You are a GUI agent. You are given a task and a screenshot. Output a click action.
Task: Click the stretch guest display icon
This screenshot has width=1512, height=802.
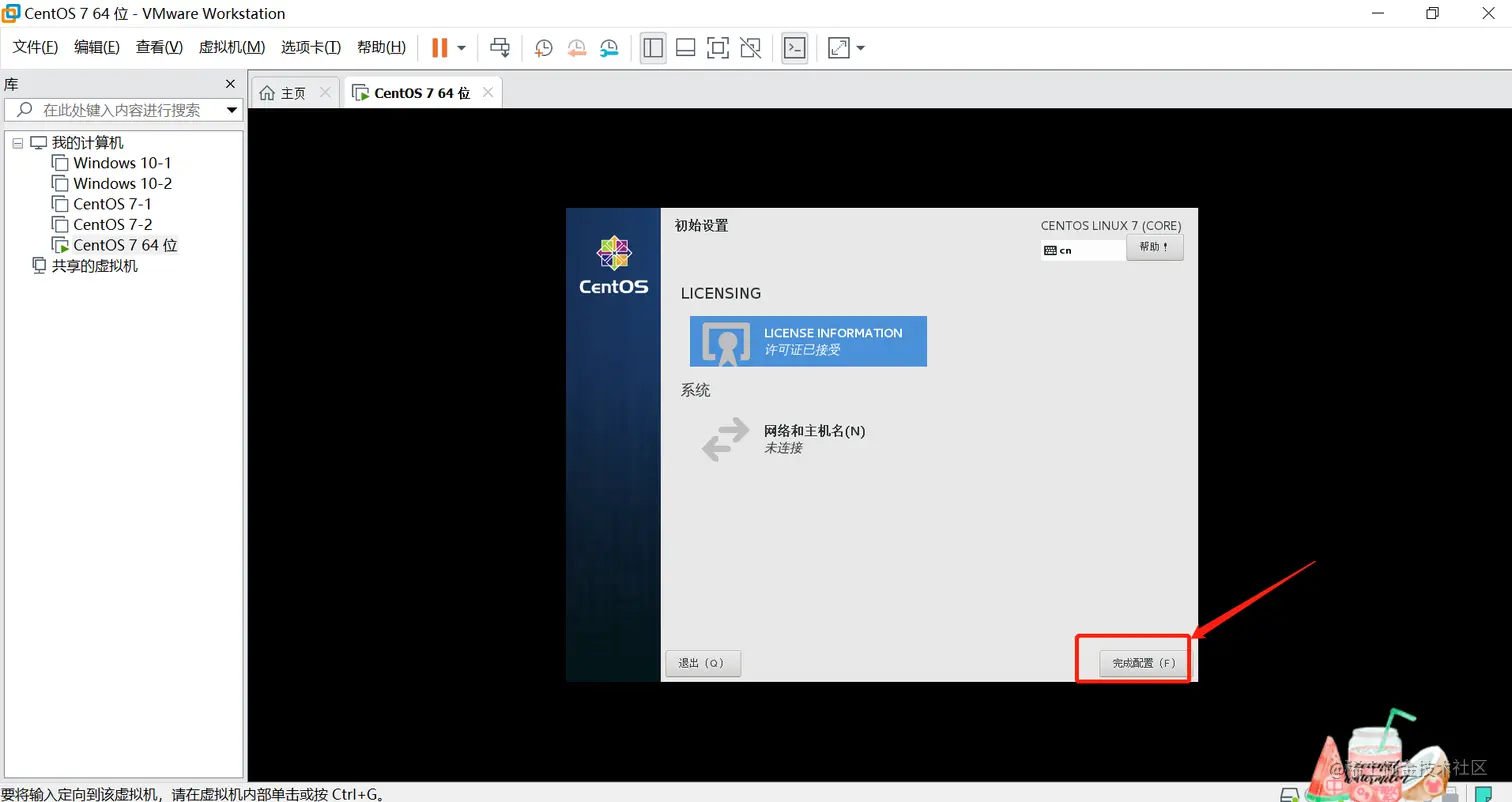tap(839, 47)
